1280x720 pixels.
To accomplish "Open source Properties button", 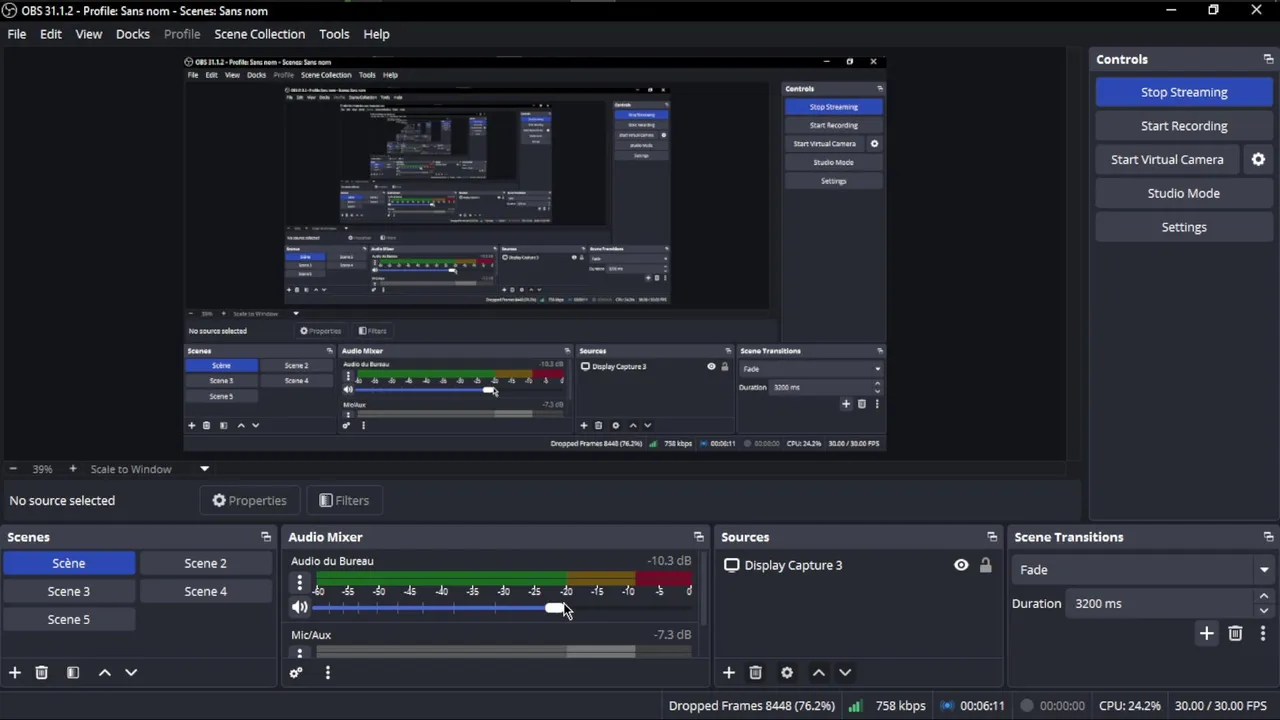I will tap(249, 501).
